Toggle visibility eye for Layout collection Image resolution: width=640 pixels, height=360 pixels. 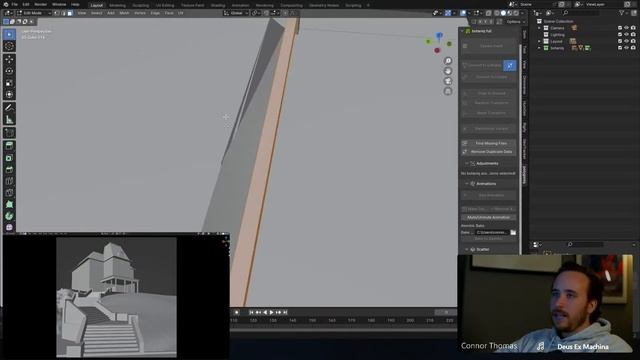click(x=627, y=41)
